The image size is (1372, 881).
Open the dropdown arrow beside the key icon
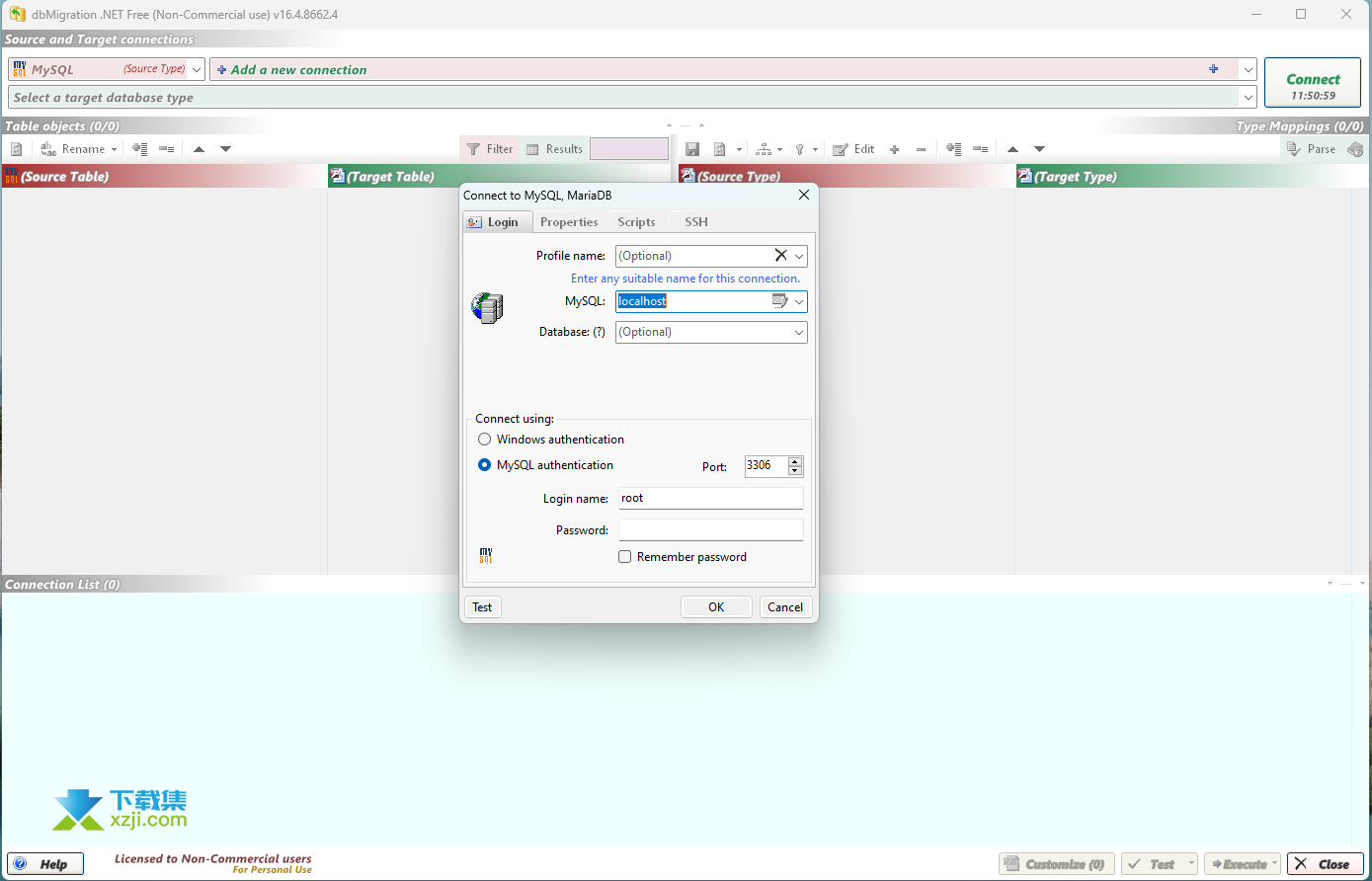[x=815, y=149]
